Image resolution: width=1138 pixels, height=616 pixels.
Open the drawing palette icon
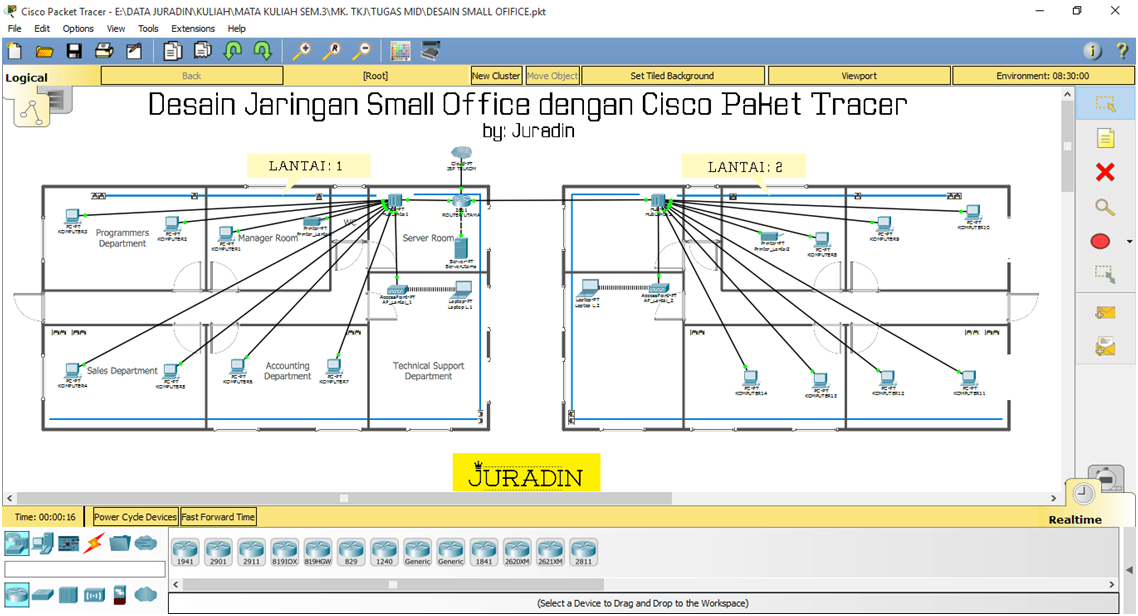pos(400,51)
